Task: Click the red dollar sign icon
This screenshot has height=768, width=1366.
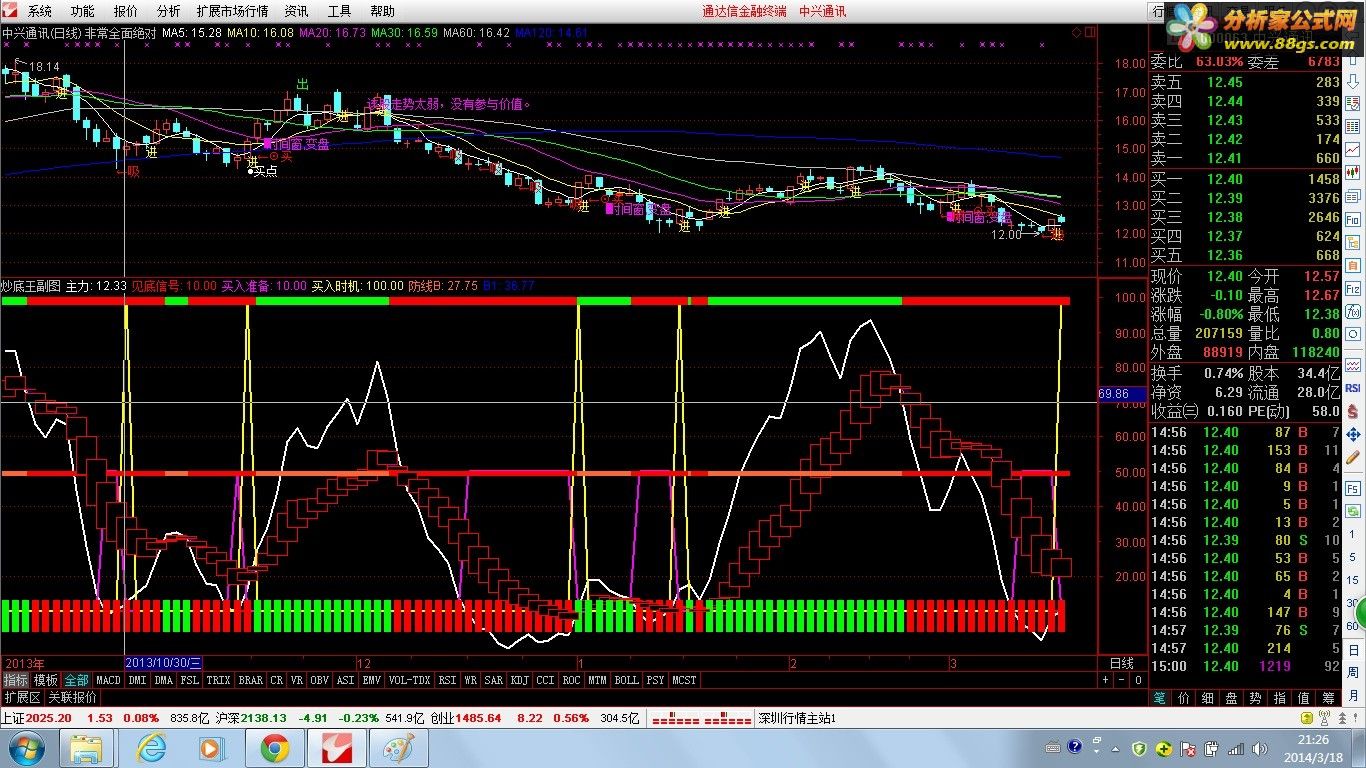Action: coord(1352,411)
